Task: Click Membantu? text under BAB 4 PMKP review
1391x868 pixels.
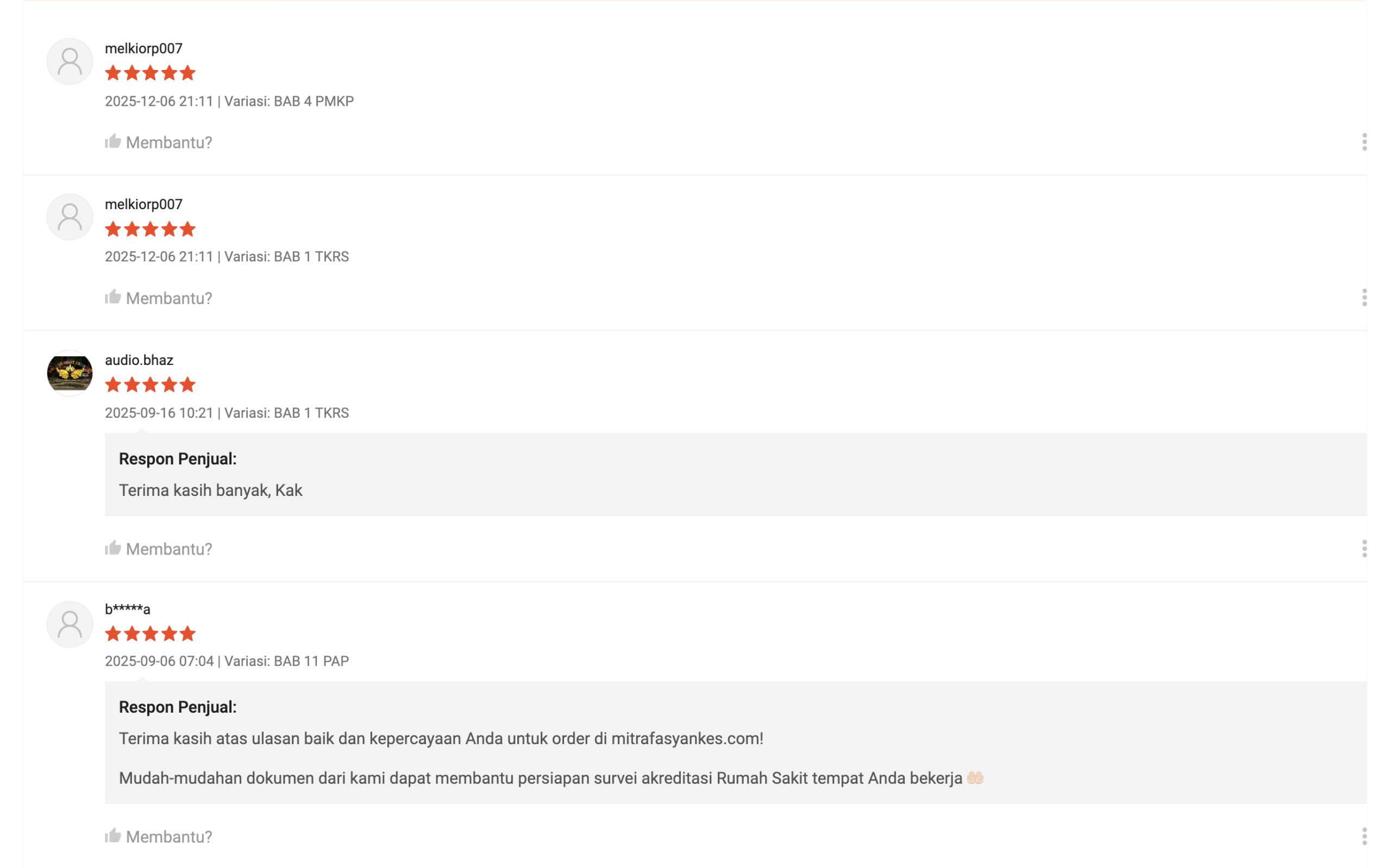Action: 169,142
